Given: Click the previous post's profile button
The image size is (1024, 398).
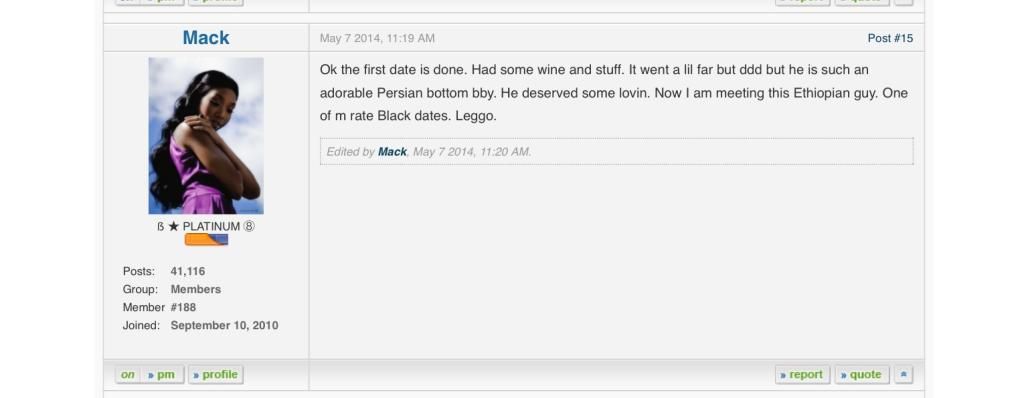Looking at the screenshot, I should (216, 1).
